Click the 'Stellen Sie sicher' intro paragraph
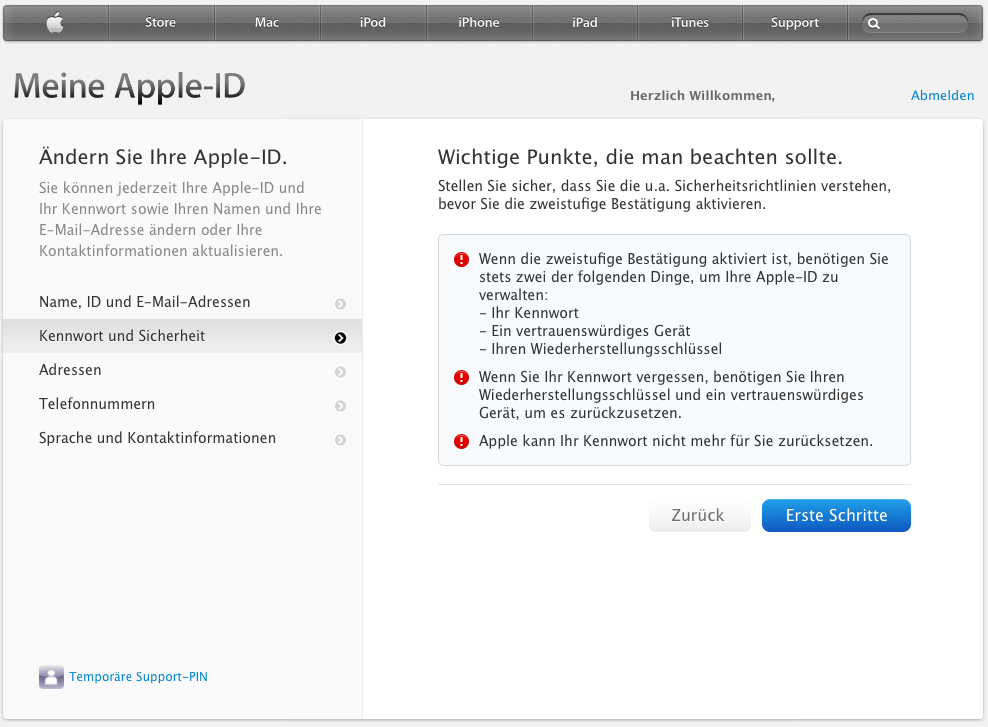This screenshot has height=727, width=988. [664, 195]
